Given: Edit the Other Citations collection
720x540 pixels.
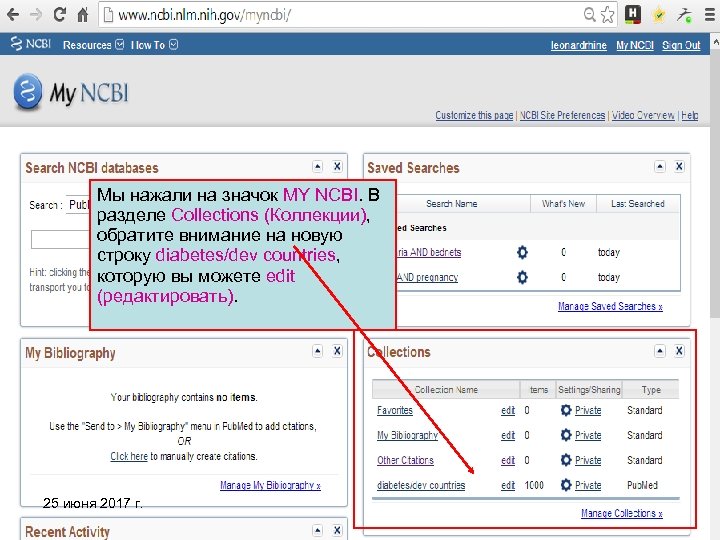Looking at the screenshot, I should coord(508,460).
